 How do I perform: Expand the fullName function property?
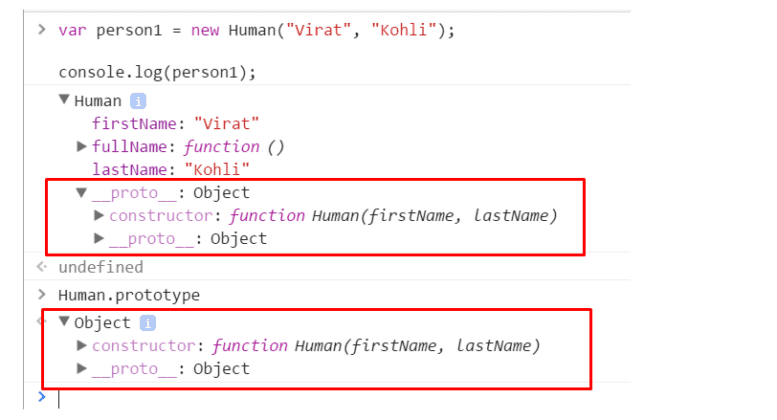point(83,146)
